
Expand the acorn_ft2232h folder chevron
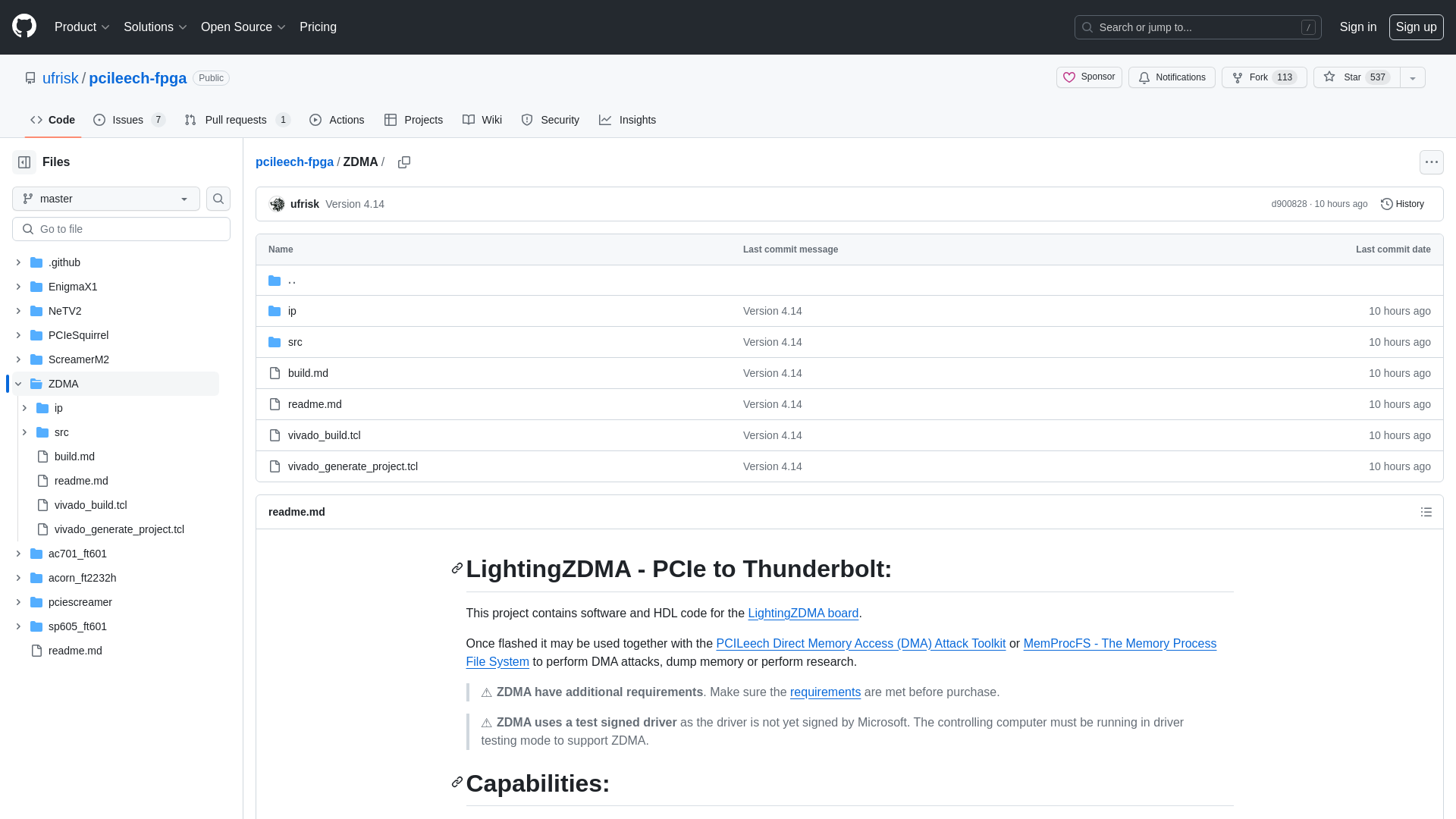coord(18,578)
